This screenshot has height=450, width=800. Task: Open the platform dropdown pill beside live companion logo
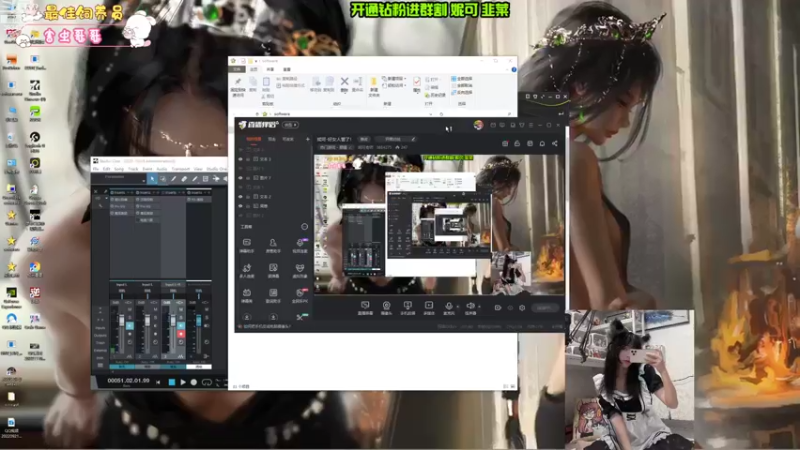[290, 125]
